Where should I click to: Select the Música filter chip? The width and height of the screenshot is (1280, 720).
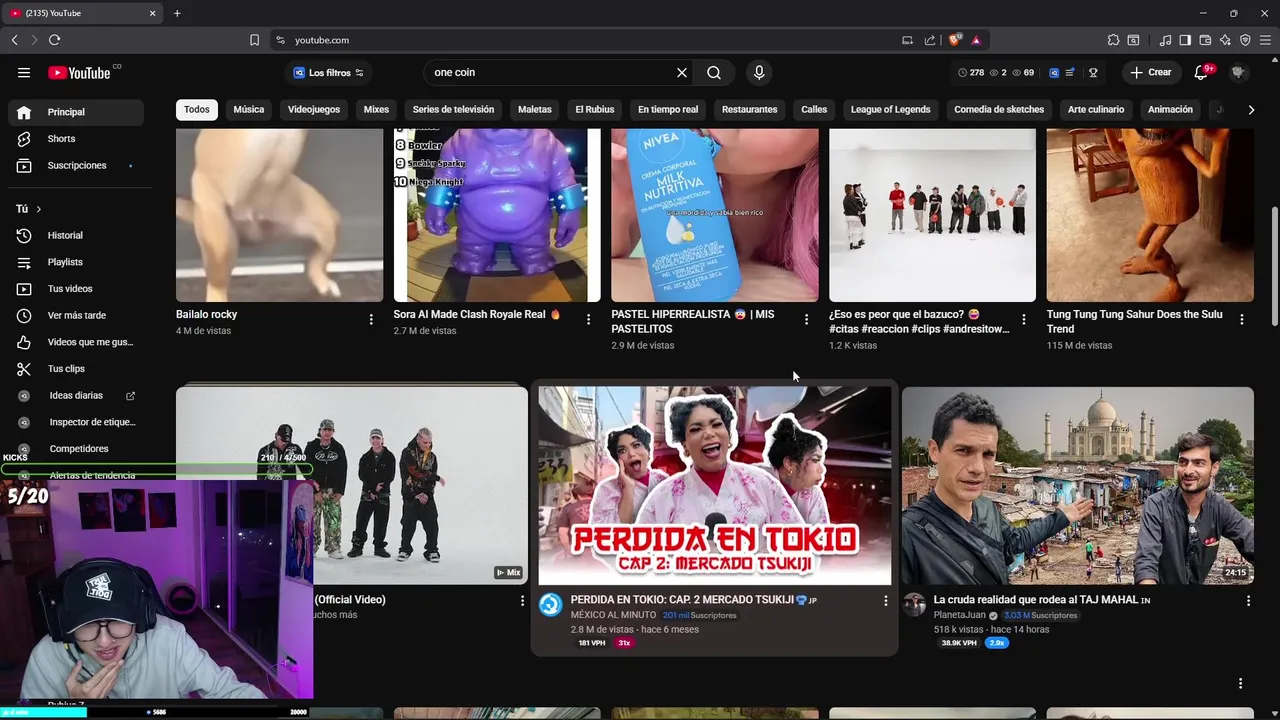tap(249, 110)
